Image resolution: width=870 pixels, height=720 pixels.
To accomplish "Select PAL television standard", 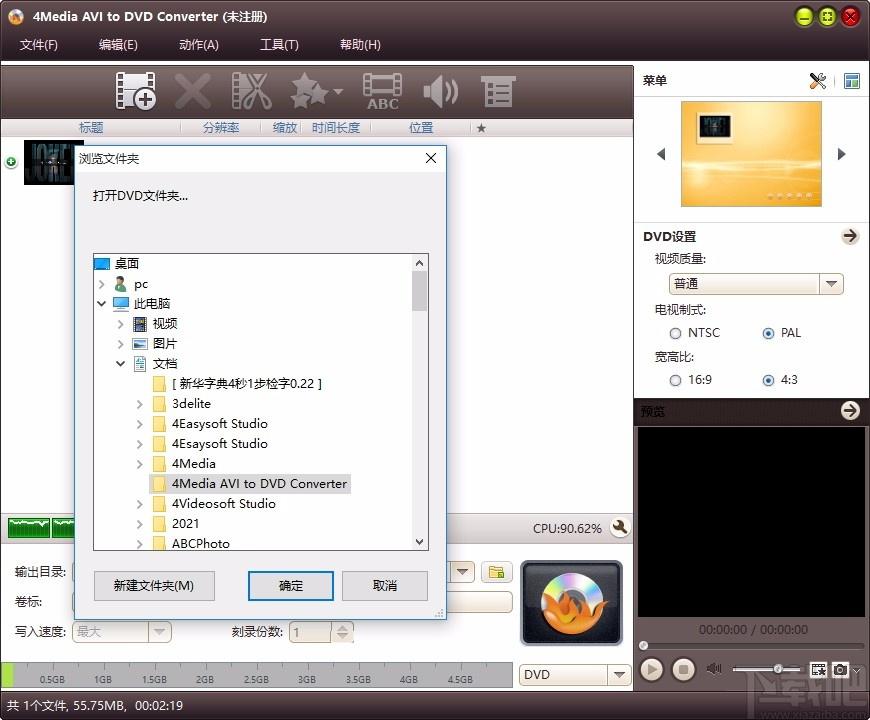I will click(768, 333).
